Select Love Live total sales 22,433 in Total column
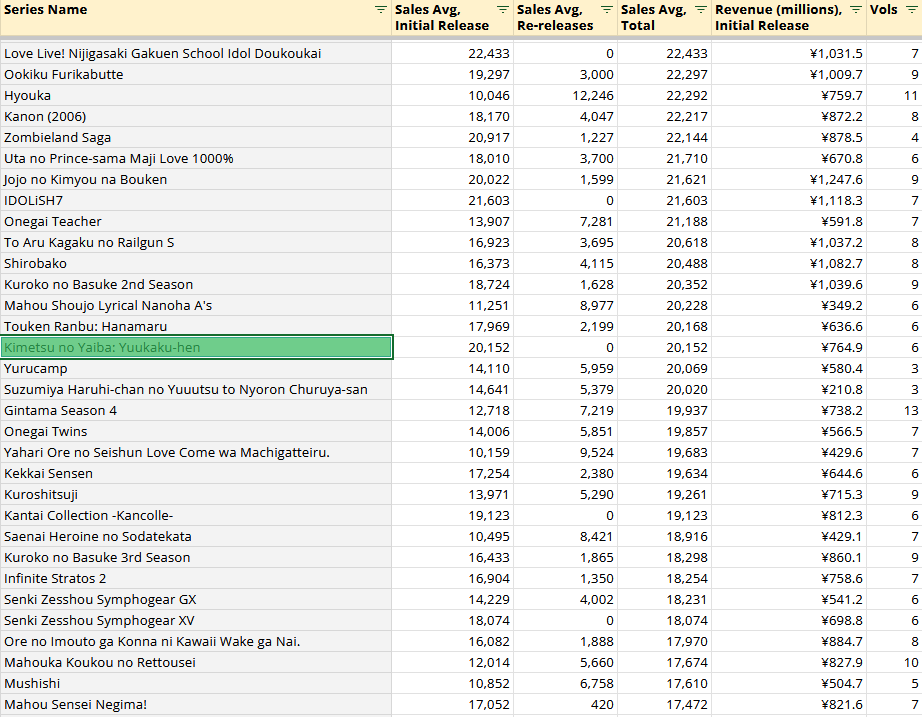 coord(664,54)
